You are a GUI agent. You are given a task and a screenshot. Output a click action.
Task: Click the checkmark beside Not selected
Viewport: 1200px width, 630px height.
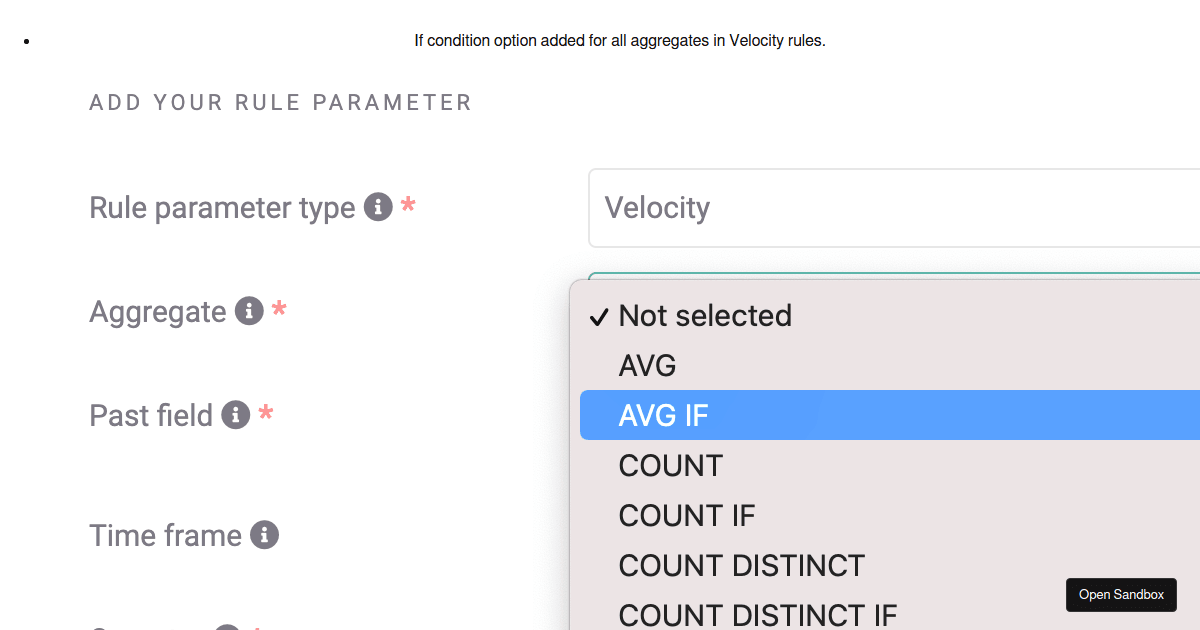[x=599, y=317]
